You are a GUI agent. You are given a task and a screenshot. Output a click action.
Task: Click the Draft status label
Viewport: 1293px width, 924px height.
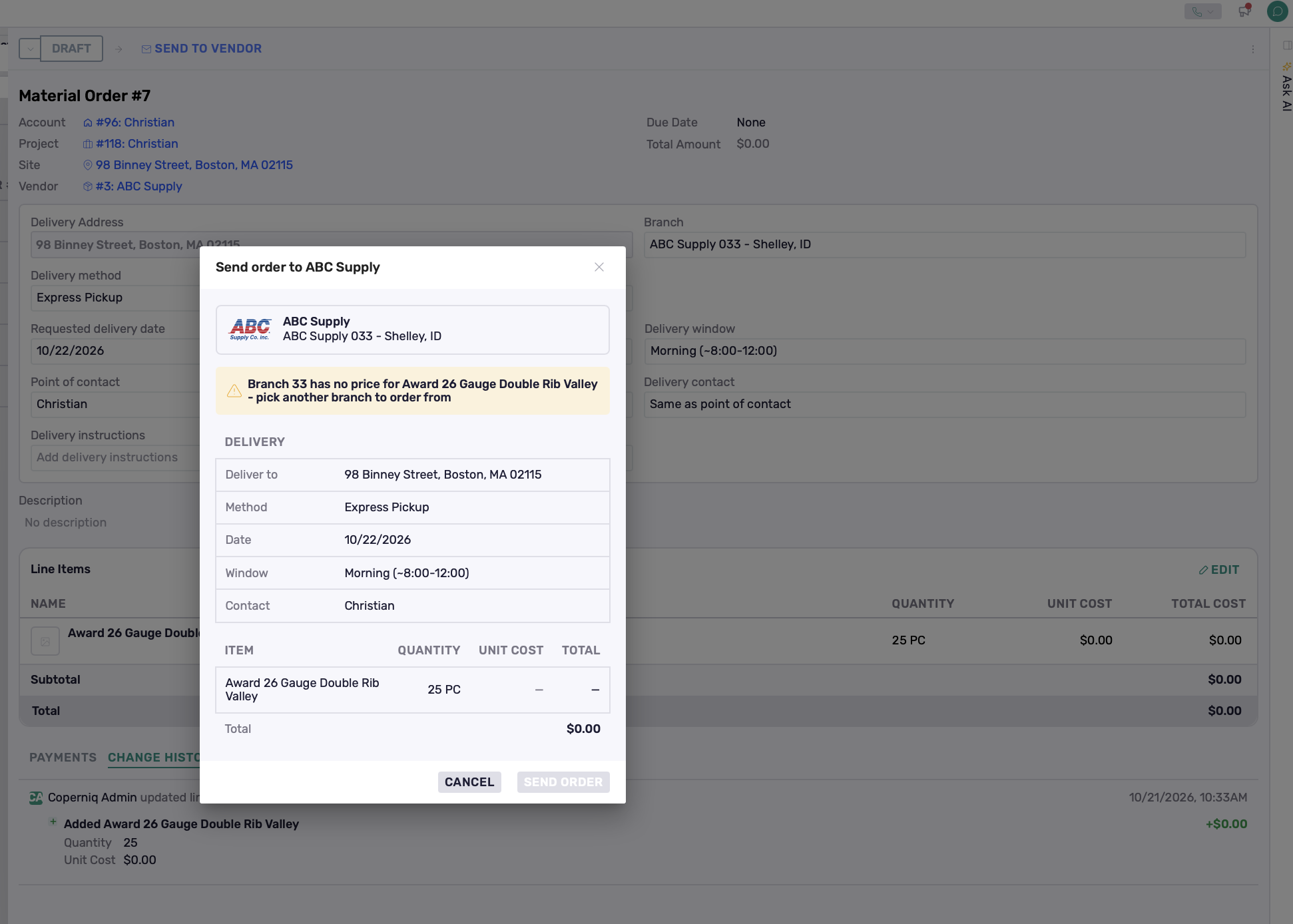71,49
